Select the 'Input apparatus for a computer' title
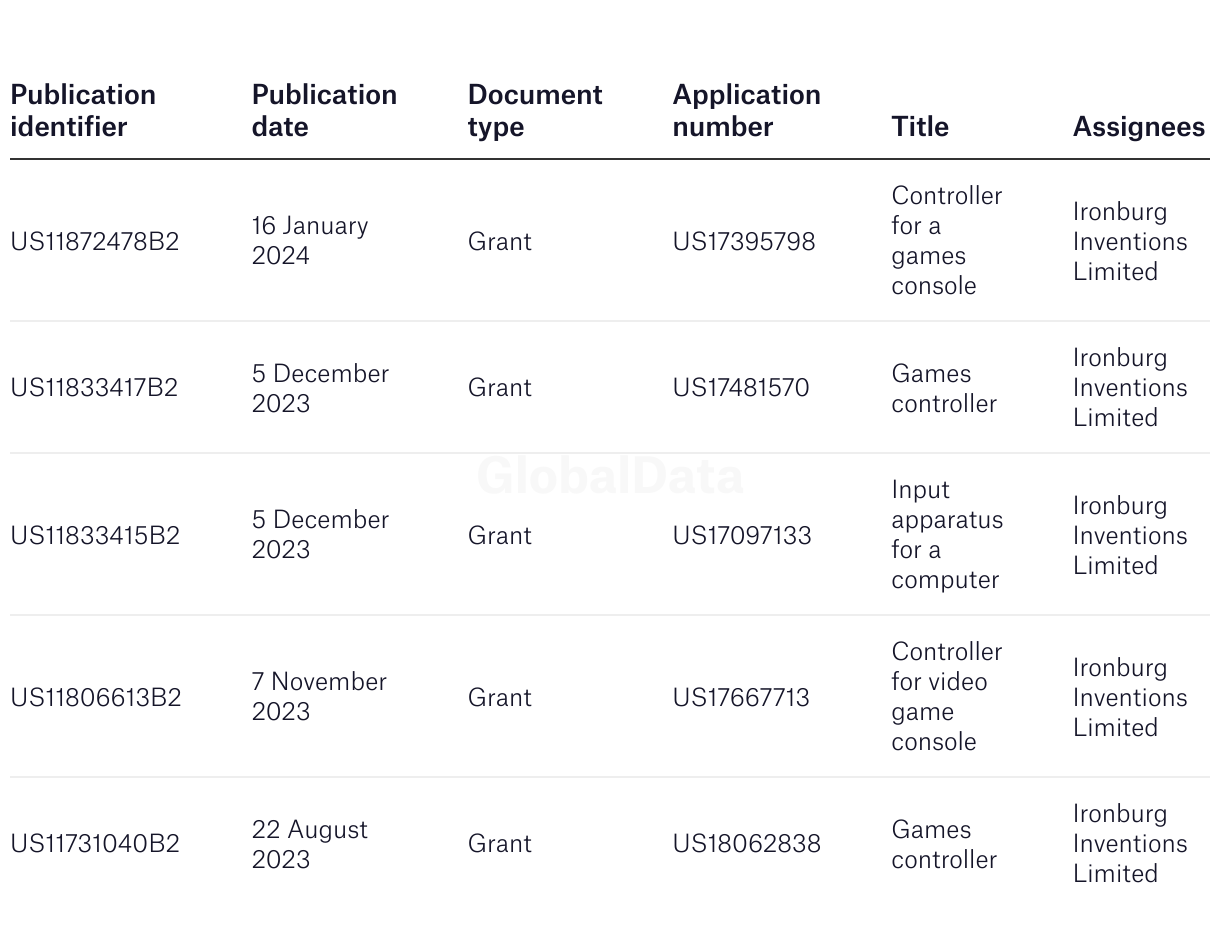Screen dimensions: 1220x950 tap(946, 535)
